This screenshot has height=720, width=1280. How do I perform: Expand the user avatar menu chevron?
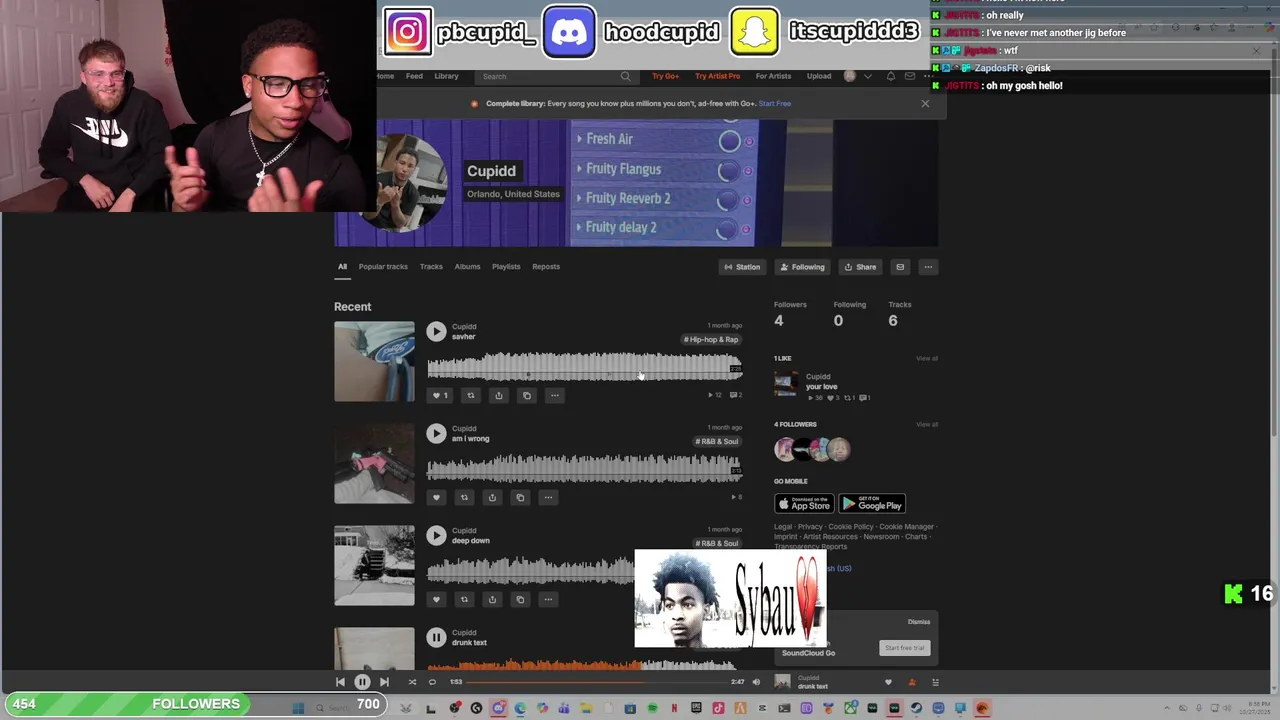coord(868,76)
